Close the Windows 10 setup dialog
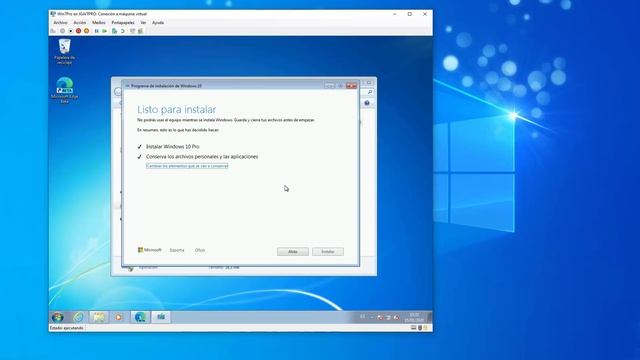This screenshot has height=360, width=640. pyautogui.click(x=351, y=86)
